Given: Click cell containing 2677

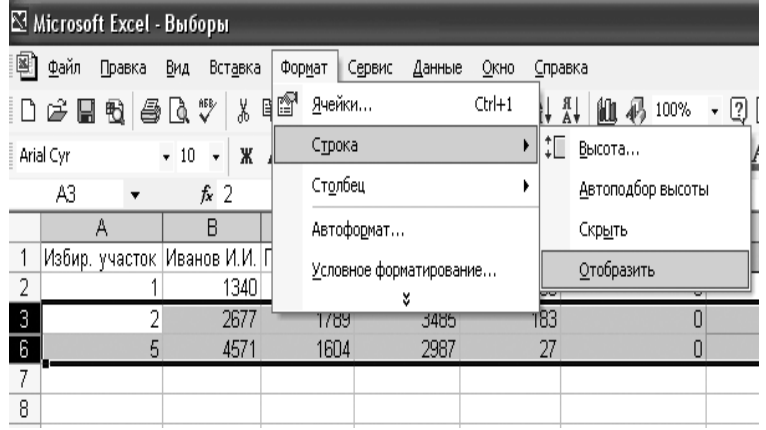Looking at the screenshot, I should pos(212,320).
